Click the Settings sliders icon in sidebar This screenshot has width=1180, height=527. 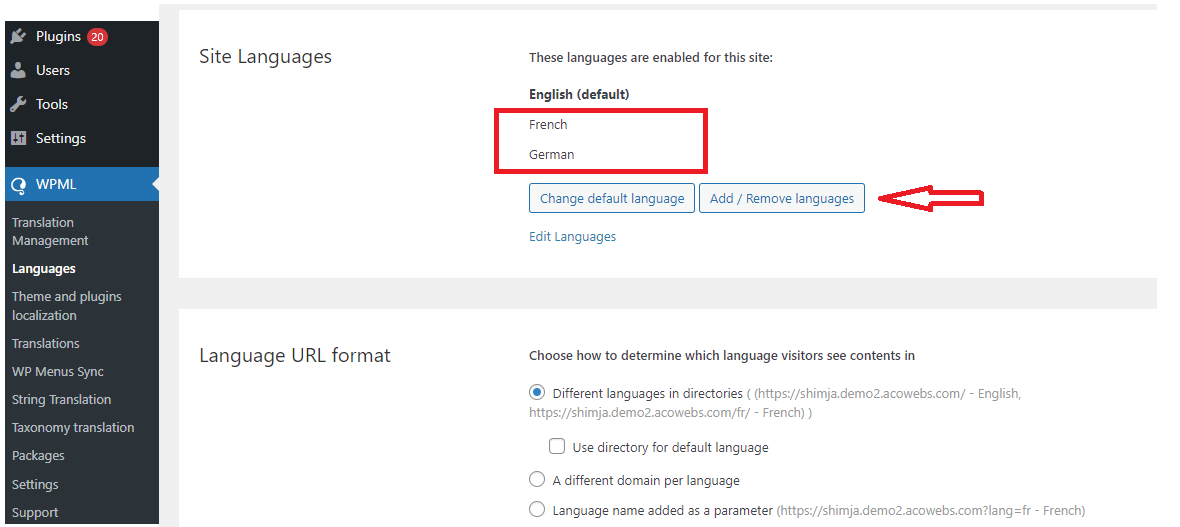pos(19,139)
